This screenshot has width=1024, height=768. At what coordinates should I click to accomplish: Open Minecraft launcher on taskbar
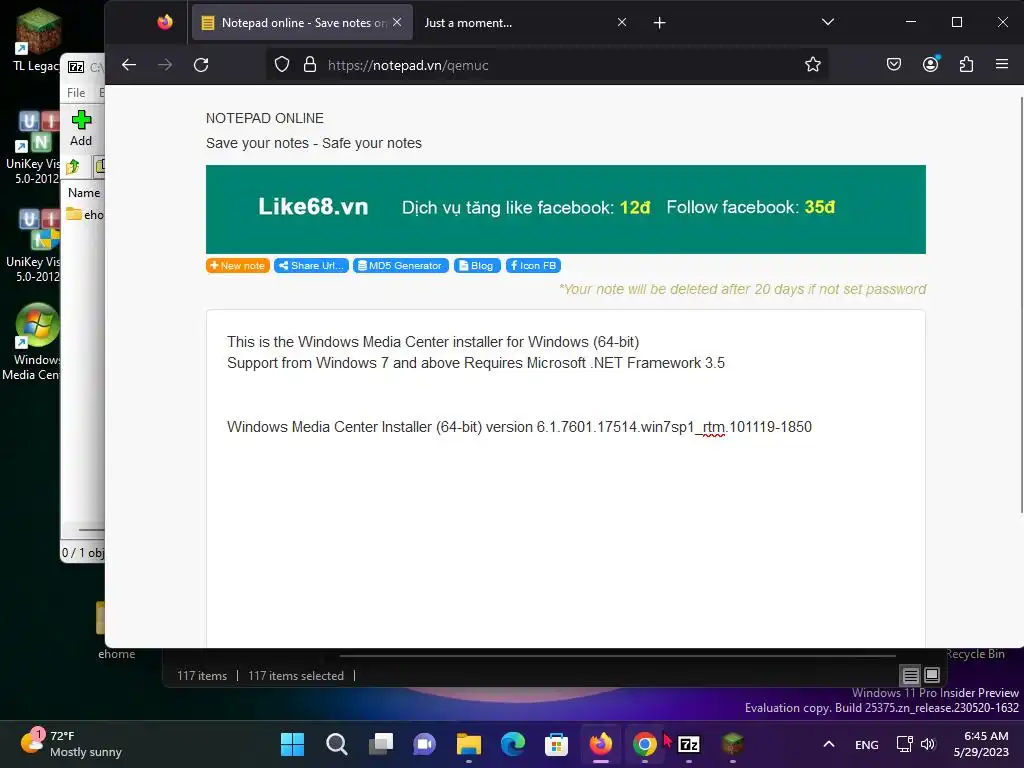(733, 744)
